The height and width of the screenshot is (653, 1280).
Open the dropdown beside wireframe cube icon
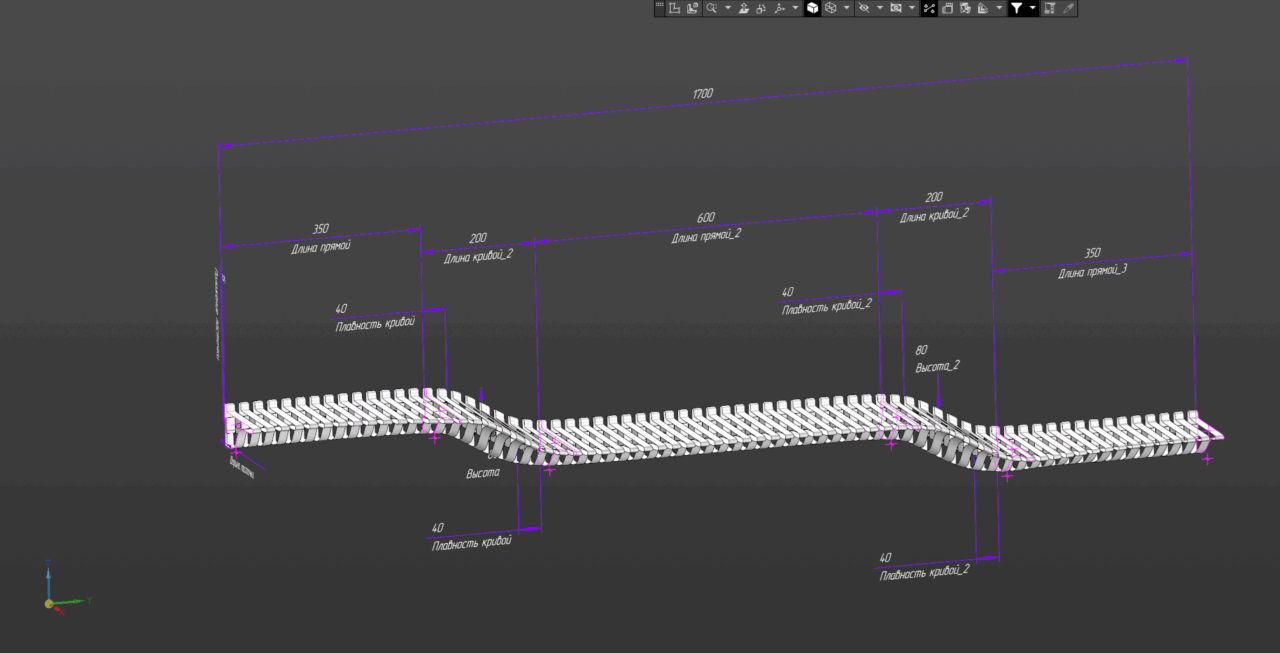click(x=847, y=8)
